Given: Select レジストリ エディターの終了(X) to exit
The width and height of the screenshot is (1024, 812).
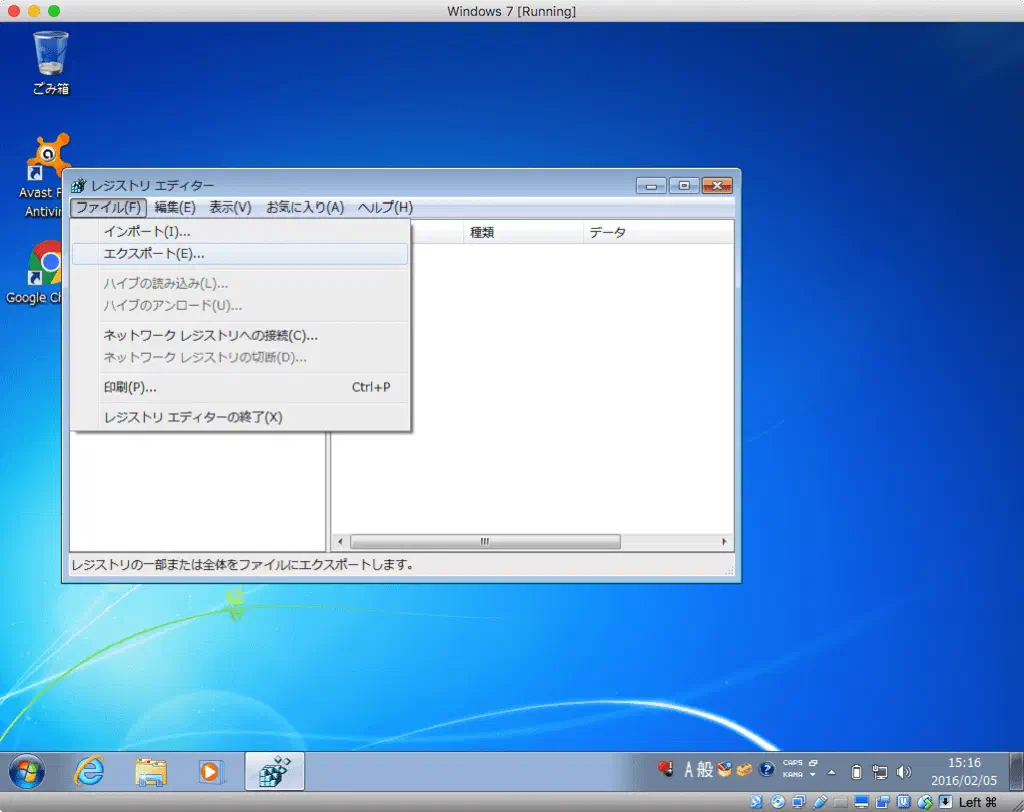Looking at the screenshot, I should coord(193,417).
